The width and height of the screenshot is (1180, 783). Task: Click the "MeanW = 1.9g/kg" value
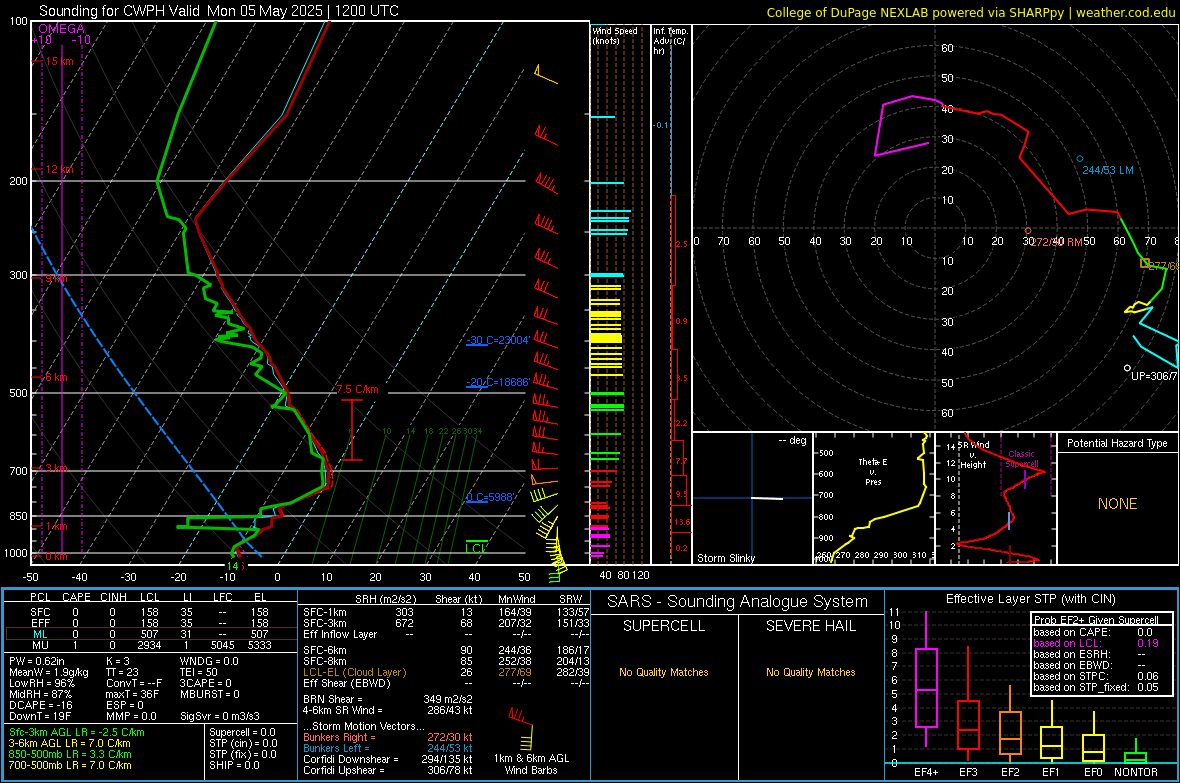click(x=48, y=672)
